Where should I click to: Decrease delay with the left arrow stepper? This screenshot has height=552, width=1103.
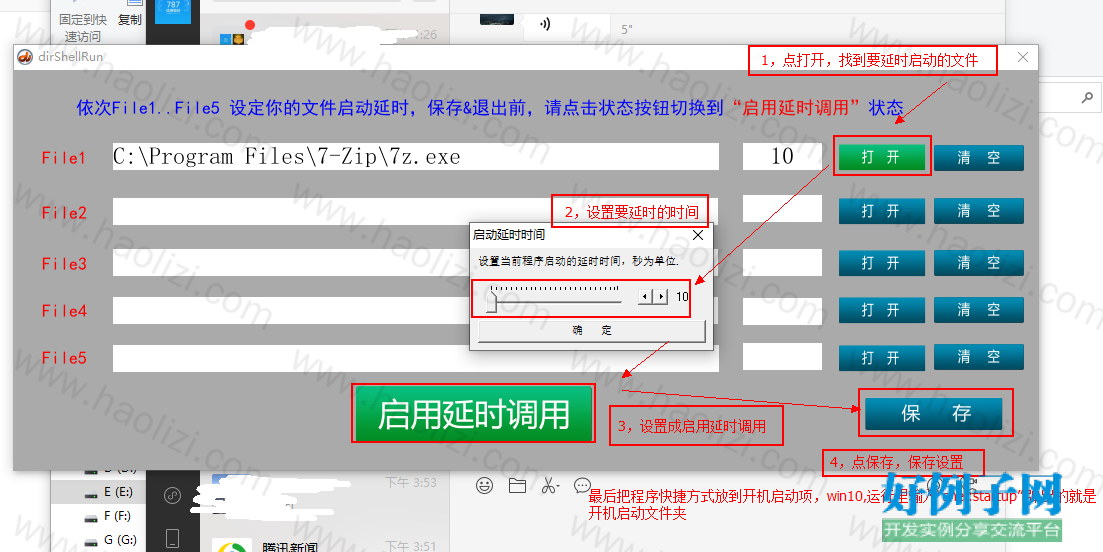pyautogui.click(x=645, y=297)
